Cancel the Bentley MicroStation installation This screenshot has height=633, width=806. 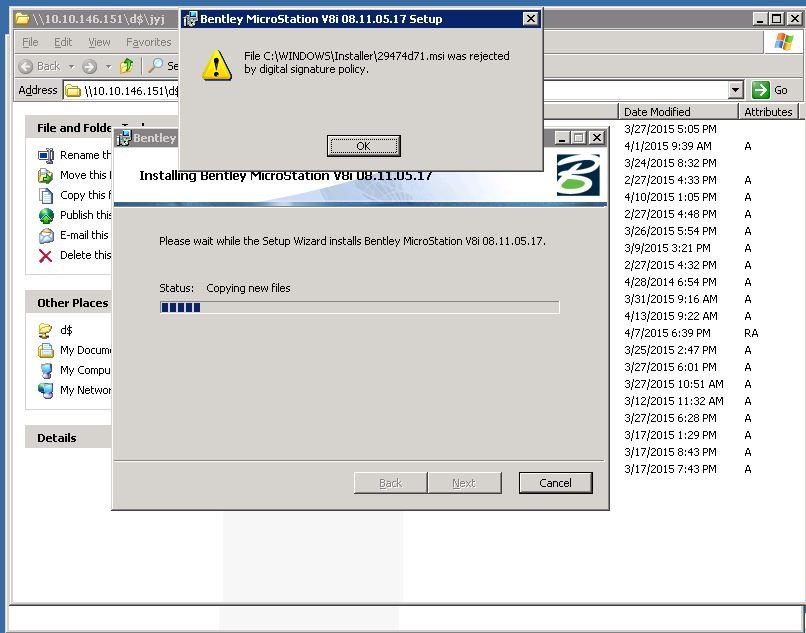pos(555,483)
